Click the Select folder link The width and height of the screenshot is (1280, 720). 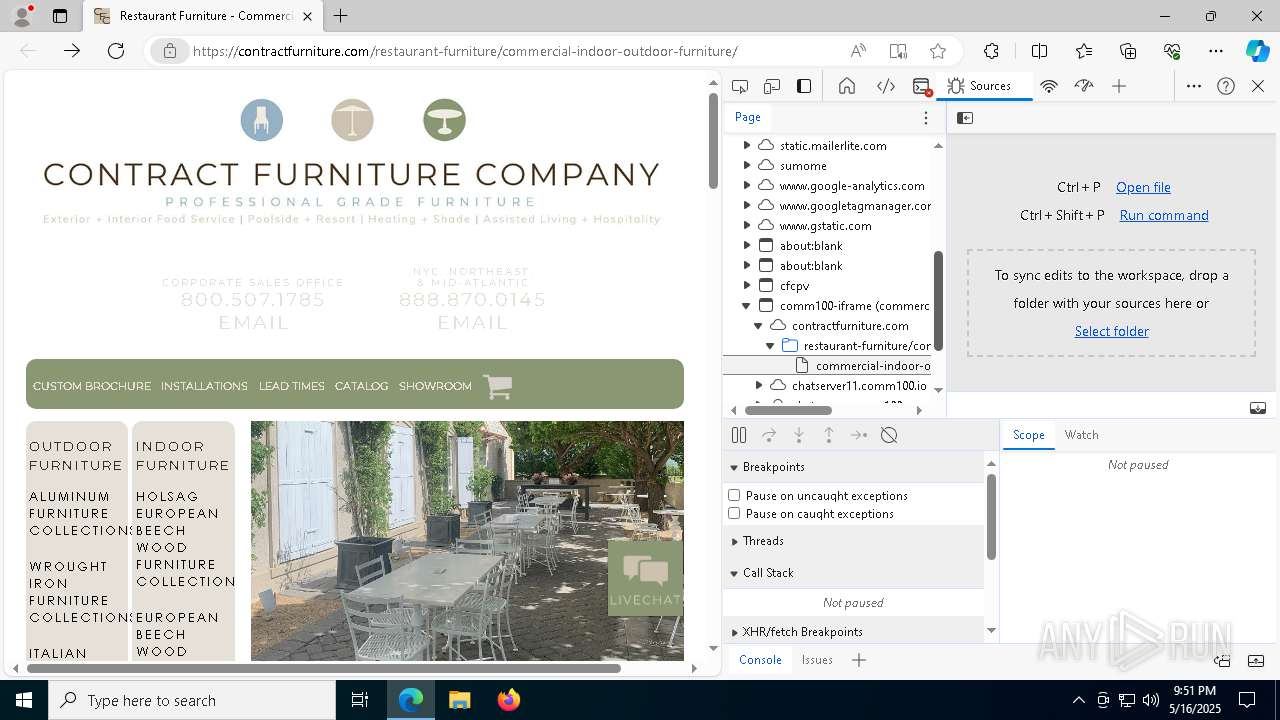coord(1111,331)
